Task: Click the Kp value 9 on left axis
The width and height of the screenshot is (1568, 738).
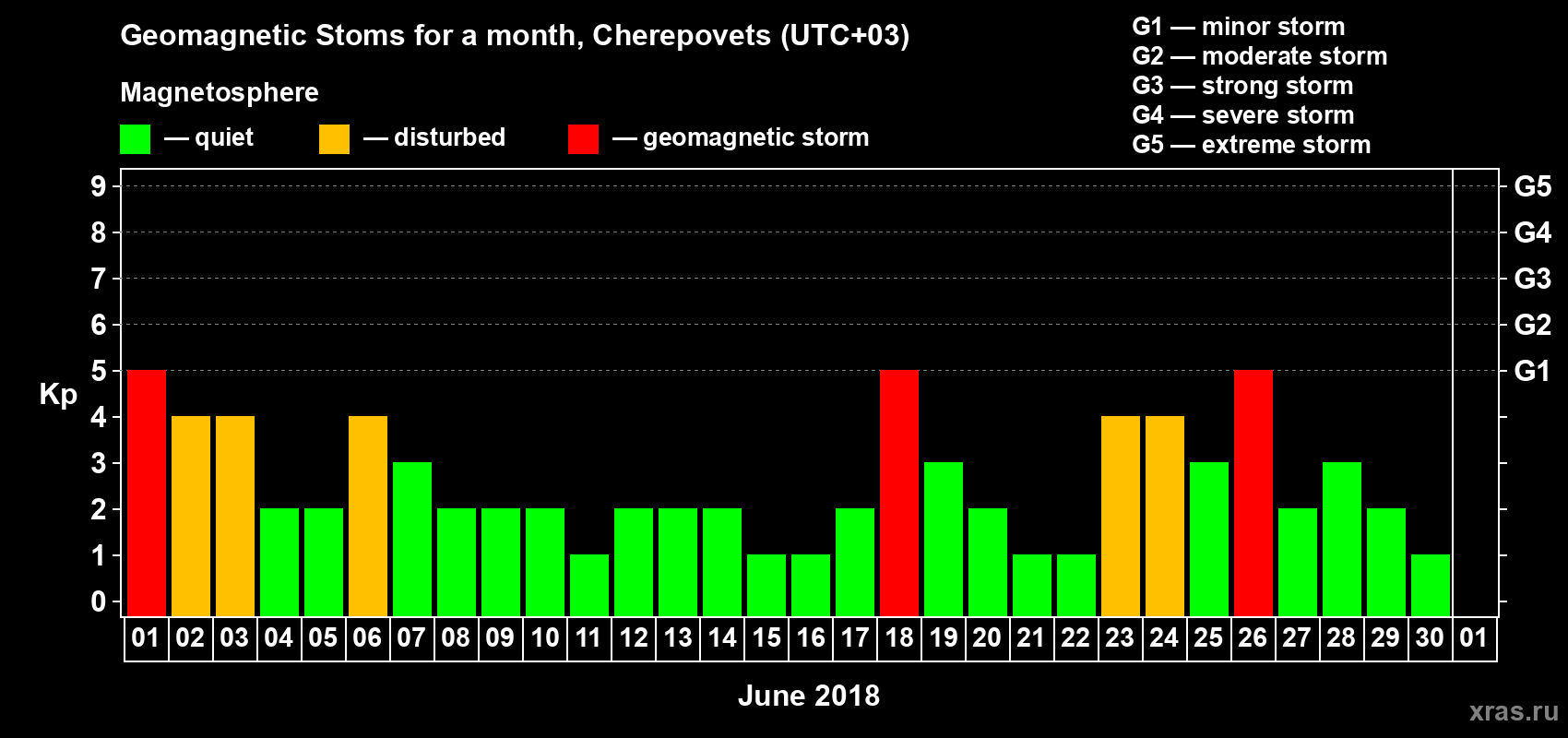Action: (99, 186)
